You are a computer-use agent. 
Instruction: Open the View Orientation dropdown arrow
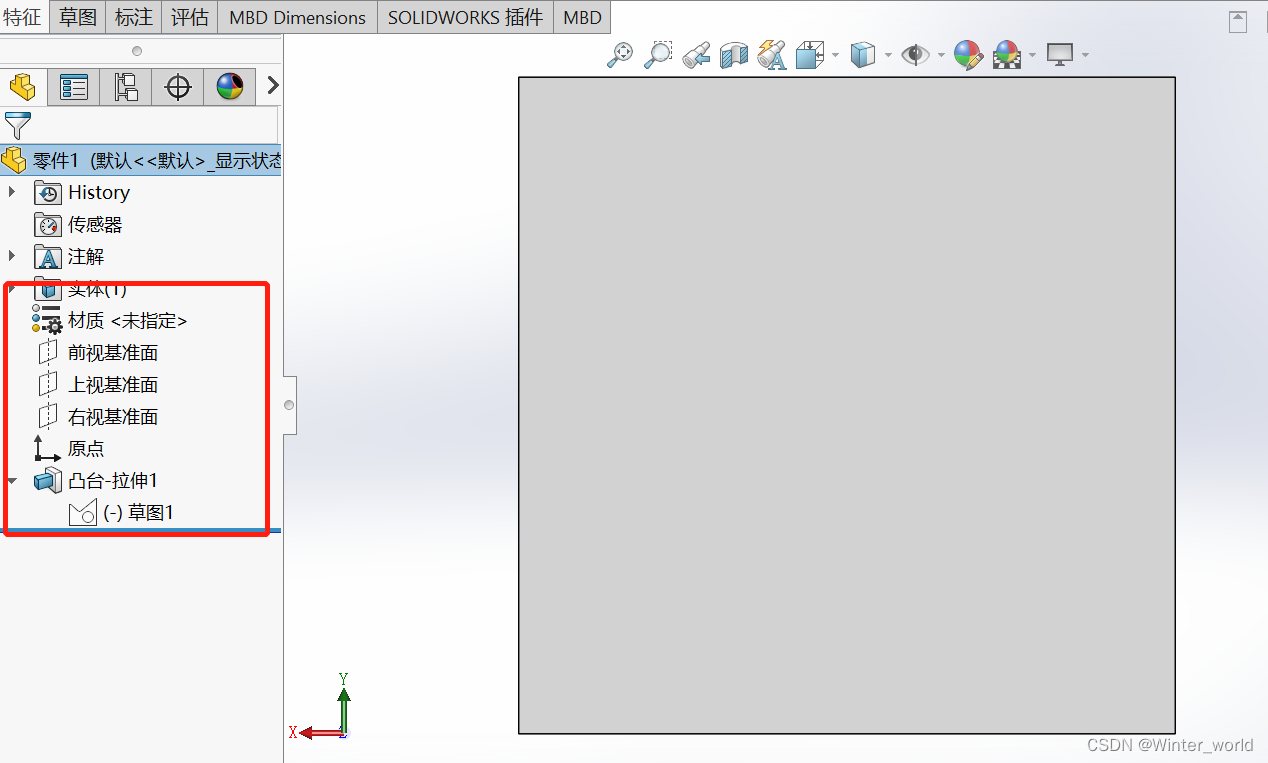pos(835,55)
